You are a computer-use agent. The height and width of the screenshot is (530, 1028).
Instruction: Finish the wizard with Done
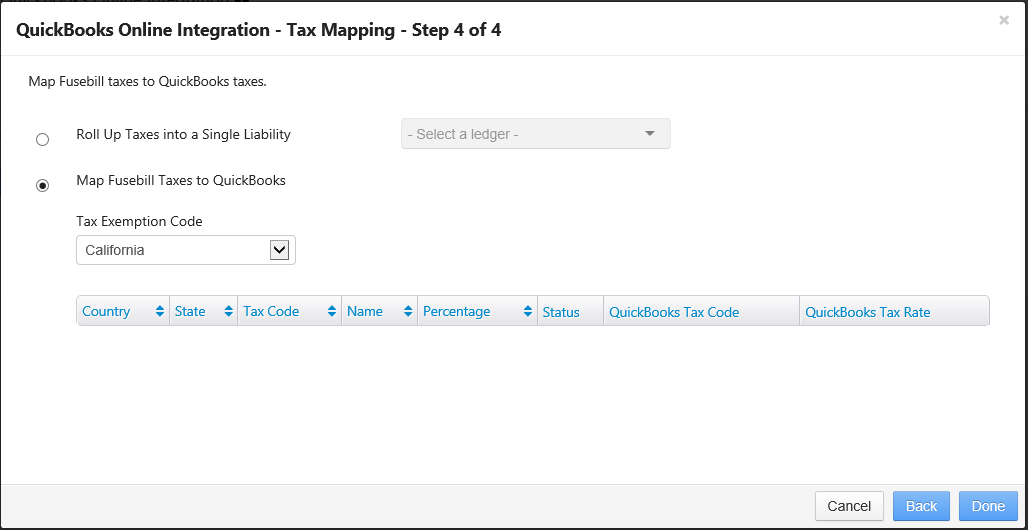point(988,506)
